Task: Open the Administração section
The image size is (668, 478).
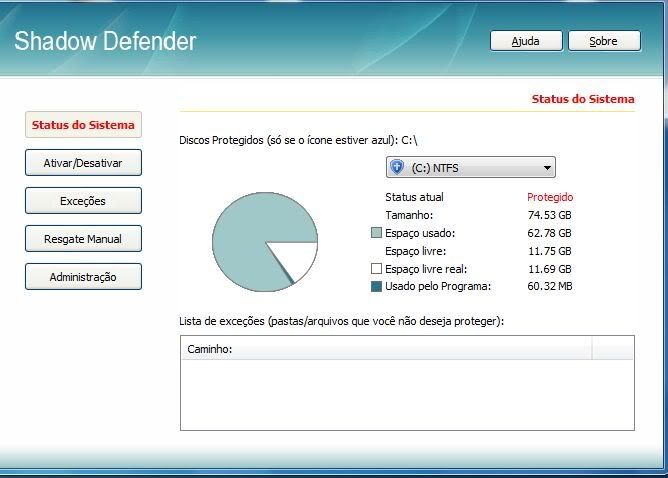Action: 83,276
